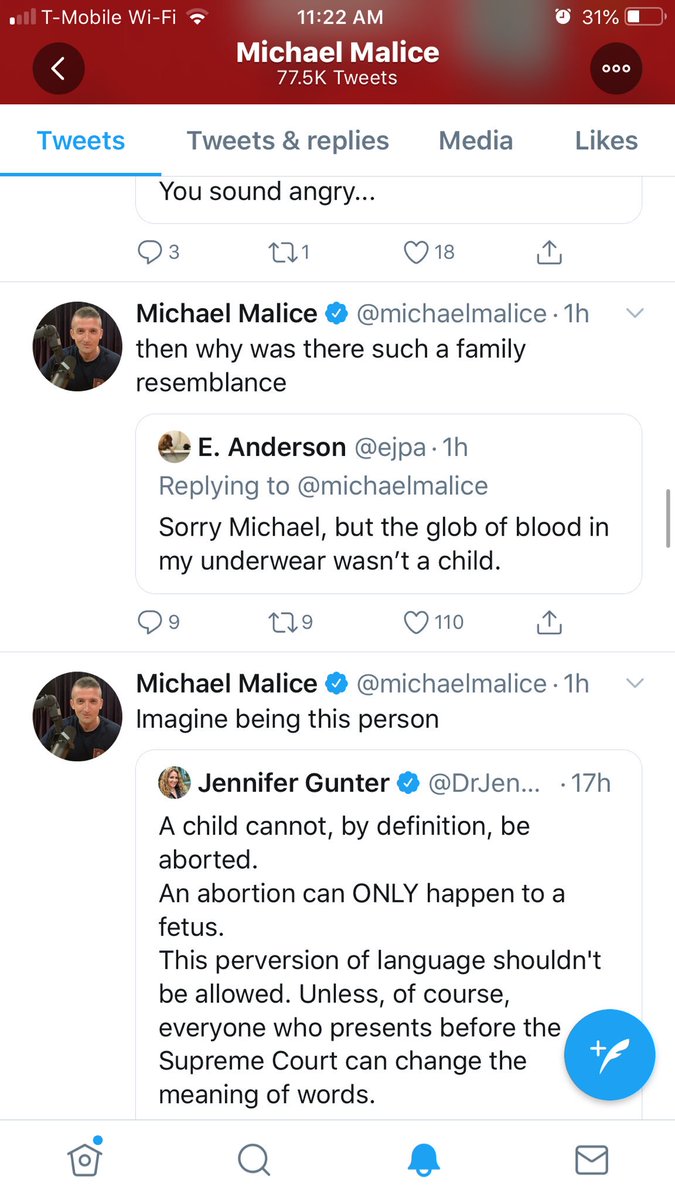Like the tweet with 18 likes
Image resolution: width=675 pixels, height=1200 pixels.
tap(416, 253)
